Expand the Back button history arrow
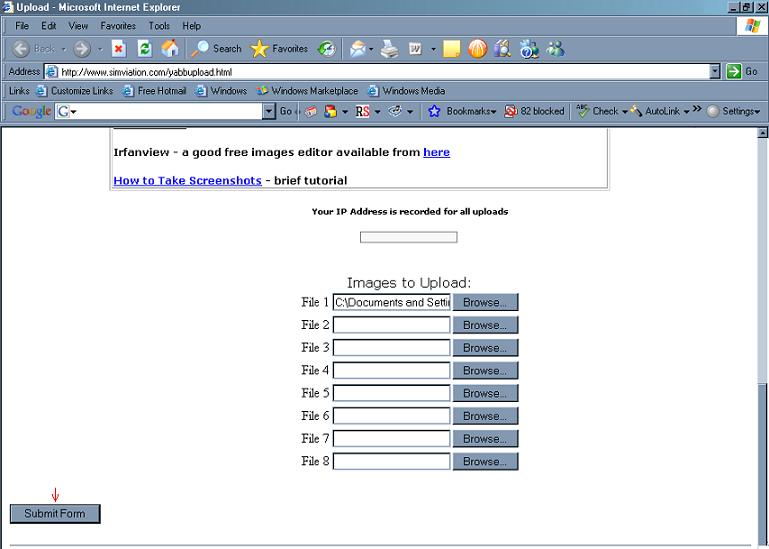 64,49
